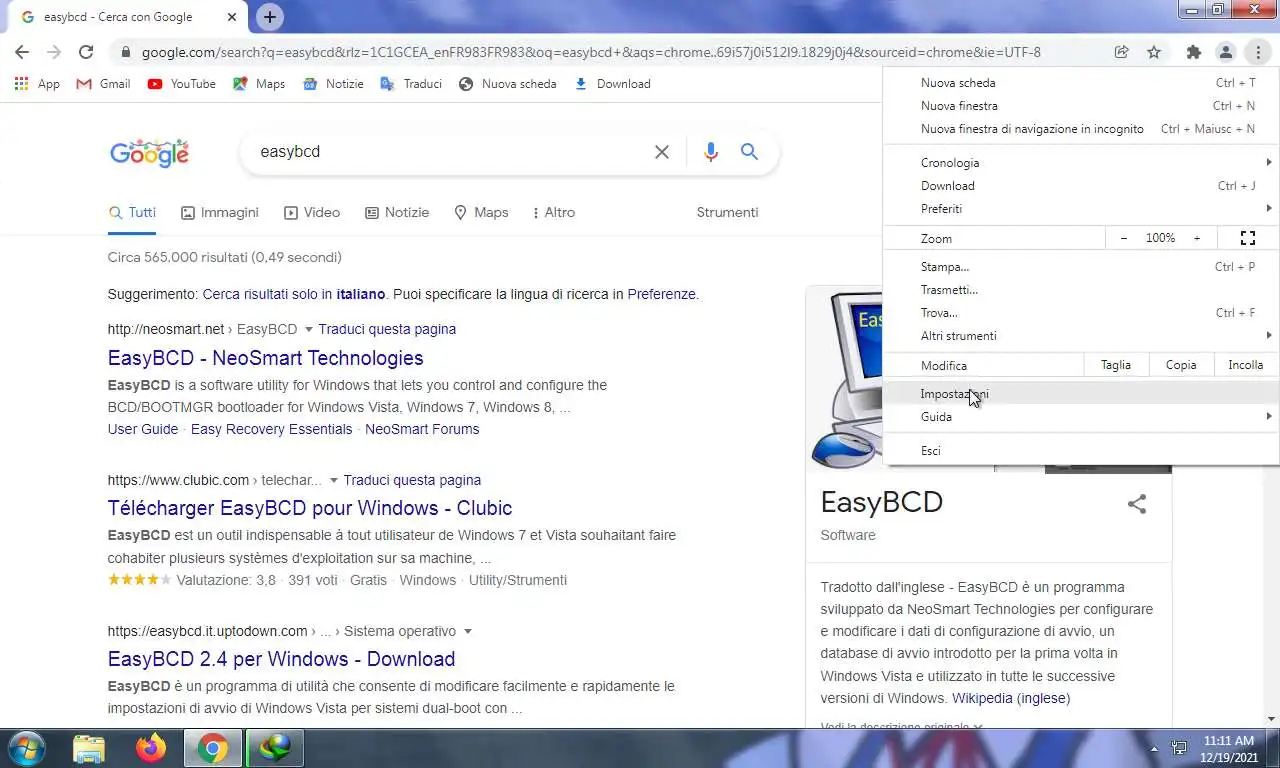Viewport: 1280px width, 768px height.
Task: Open new incognito window menu item
Action: (1081, 129)
